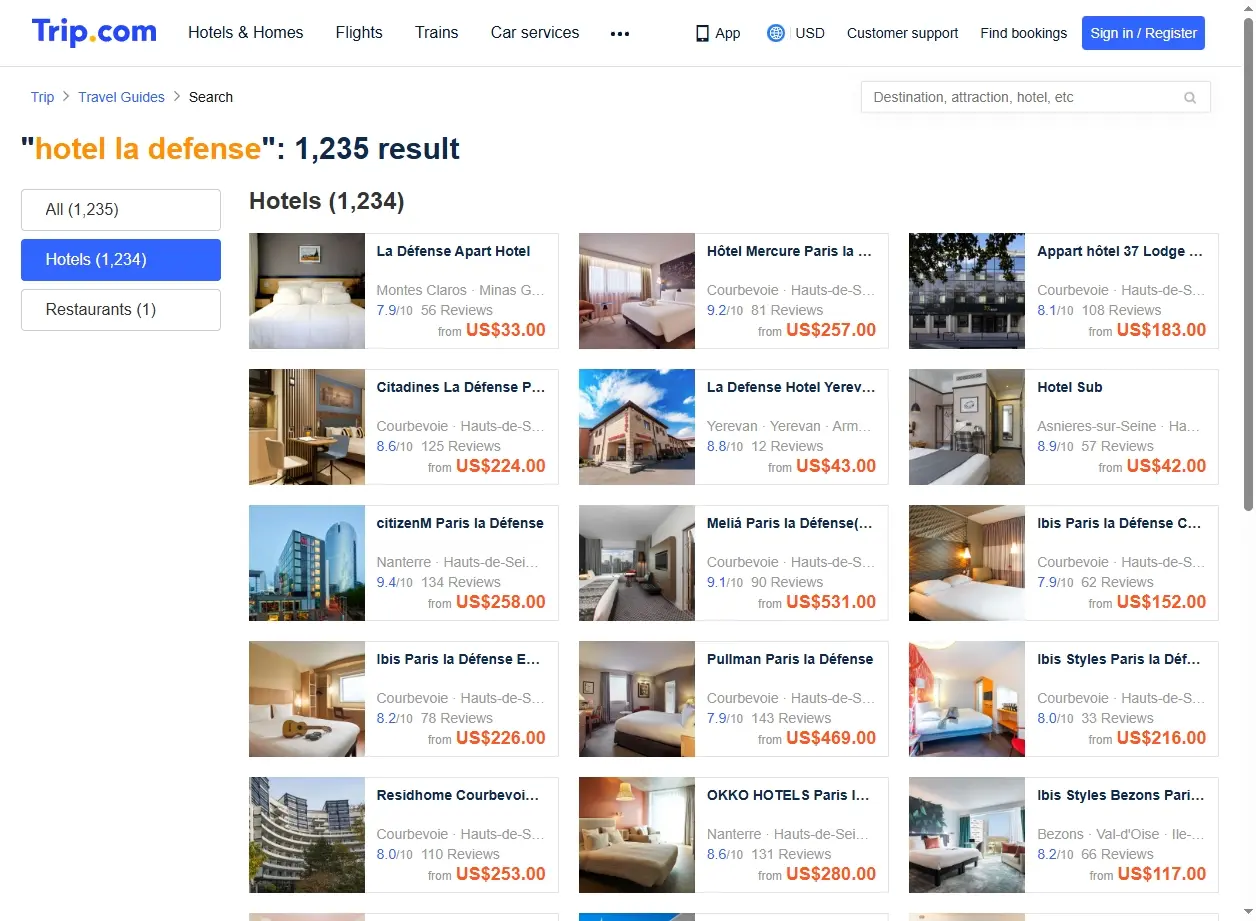This screenshot has width=1256, height=921.
Task: Open OKKO HOTELS Paris room photo
Action: [x=637, y=835]
